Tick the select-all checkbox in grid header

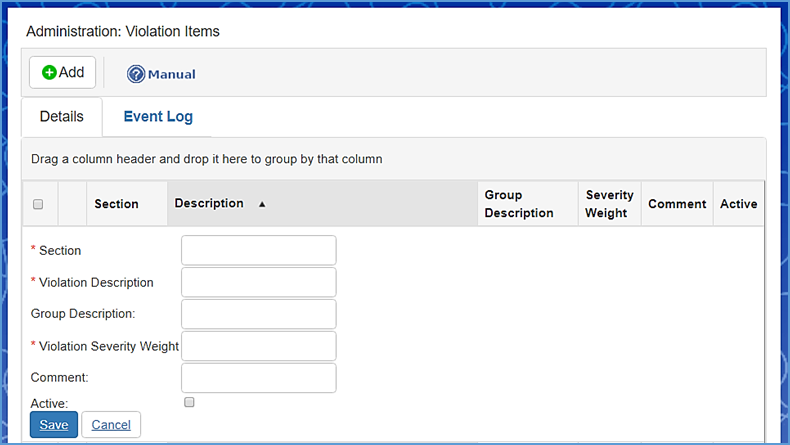(38, 204)
